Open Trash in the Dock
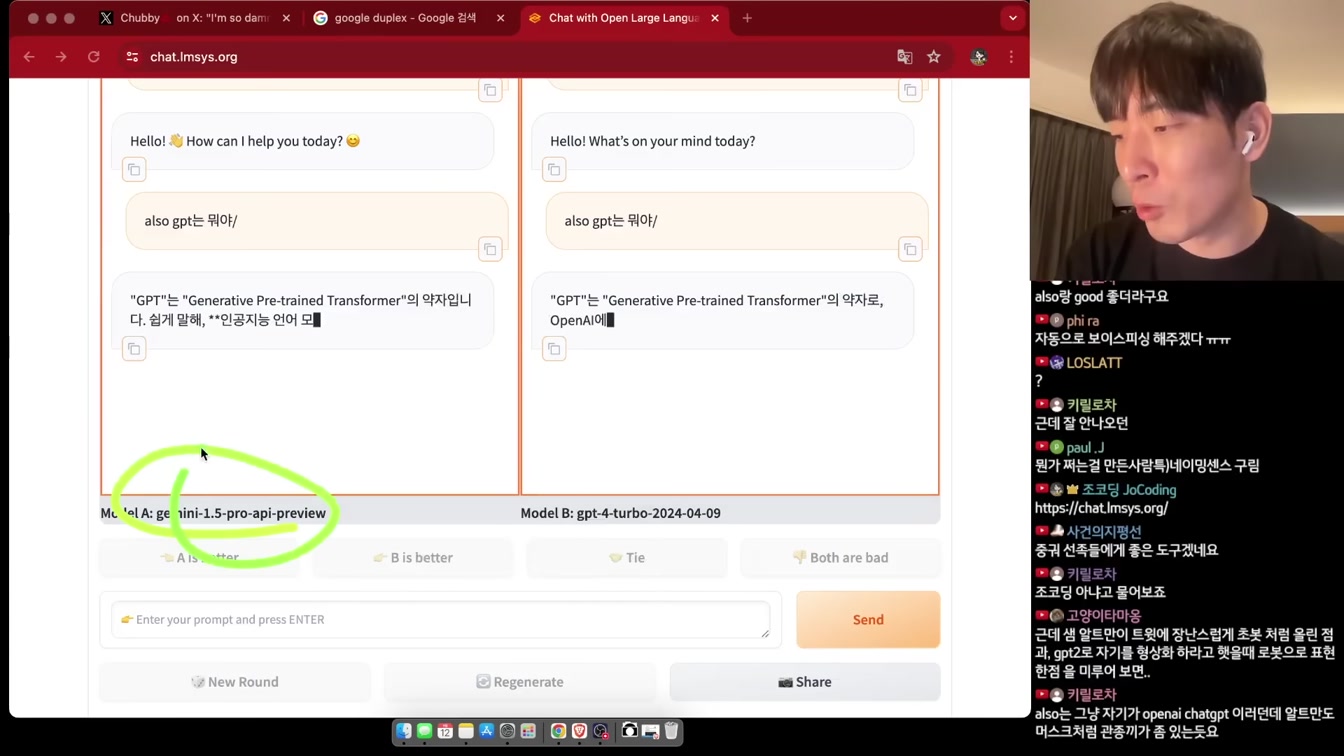Image resolution: width=1344 pixels, height=756 pixels. click(671, 731)
